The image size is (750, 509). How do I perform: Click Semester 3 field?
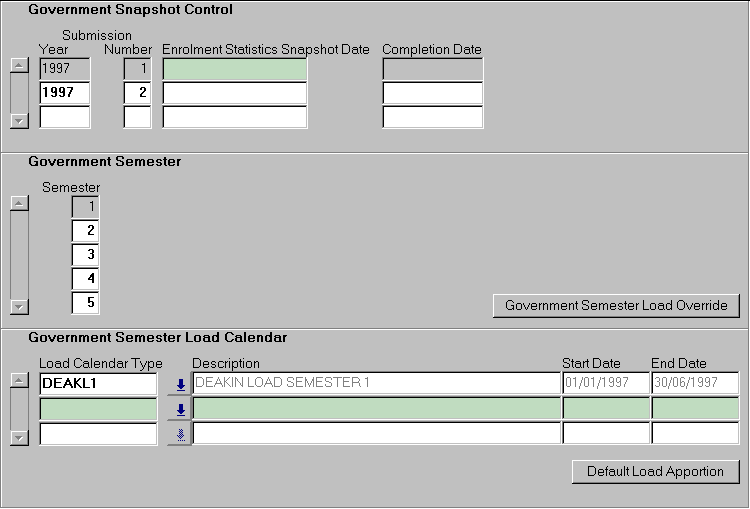point(85,254)
